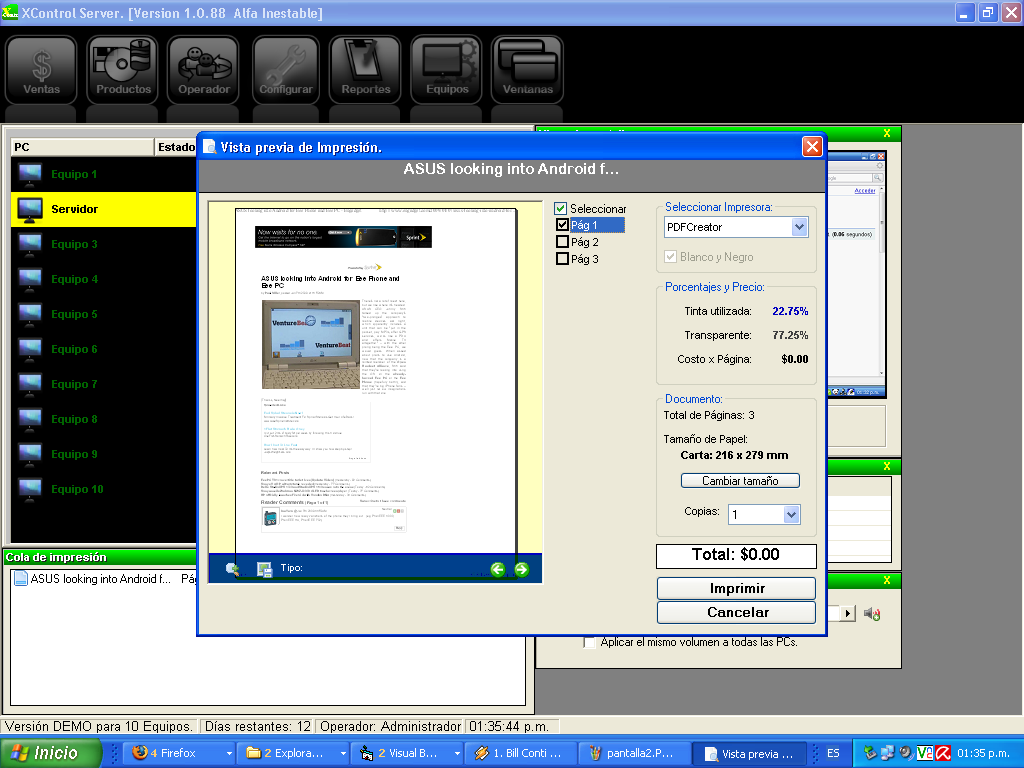Screen dimensions: 1024x768
Task: Click the zoom magnifier icon in preview bar
Action: 232,569
